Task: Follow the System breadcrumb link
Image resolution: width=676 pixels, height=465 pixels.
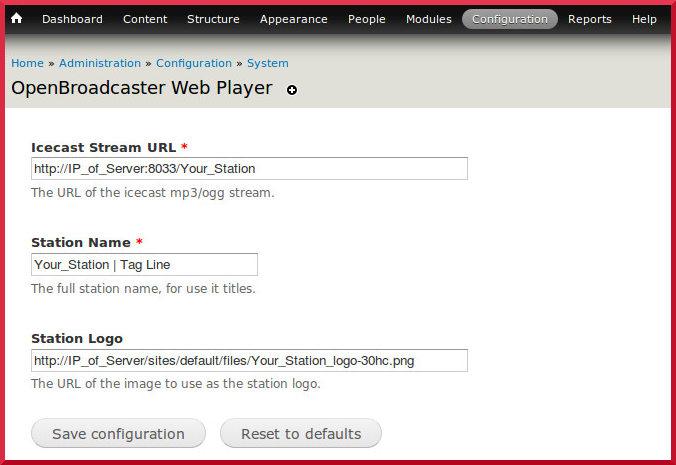Action: point(268,63)
